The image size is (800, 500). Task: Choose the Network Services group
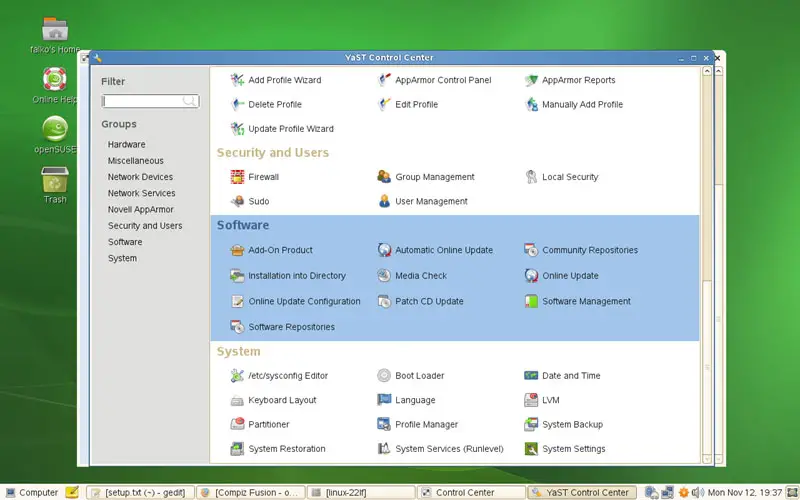(141, 193)
